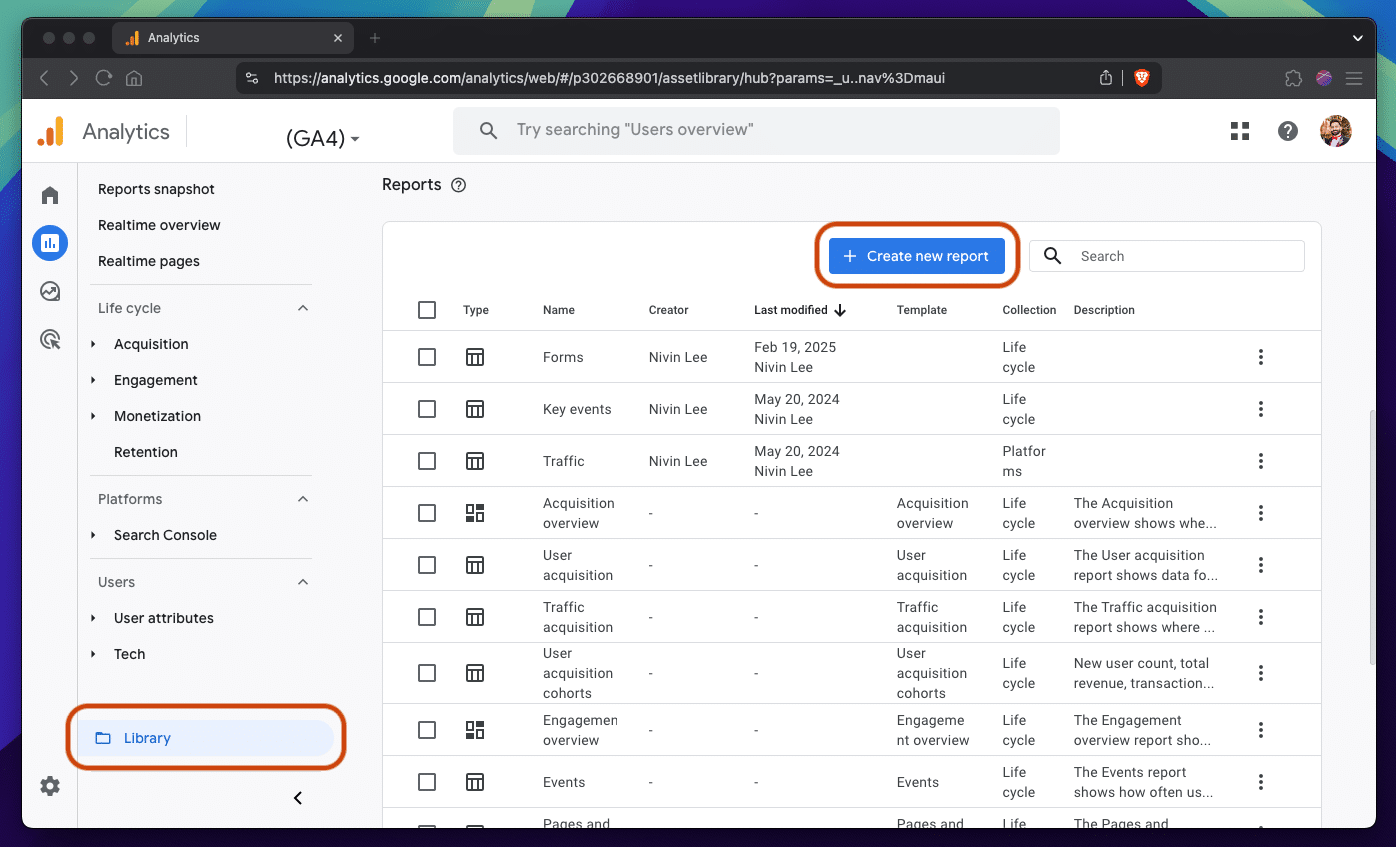This screenshot has height=847, width=1396.
Task: Click the browser home icon
Action: (x=134, y=78)
